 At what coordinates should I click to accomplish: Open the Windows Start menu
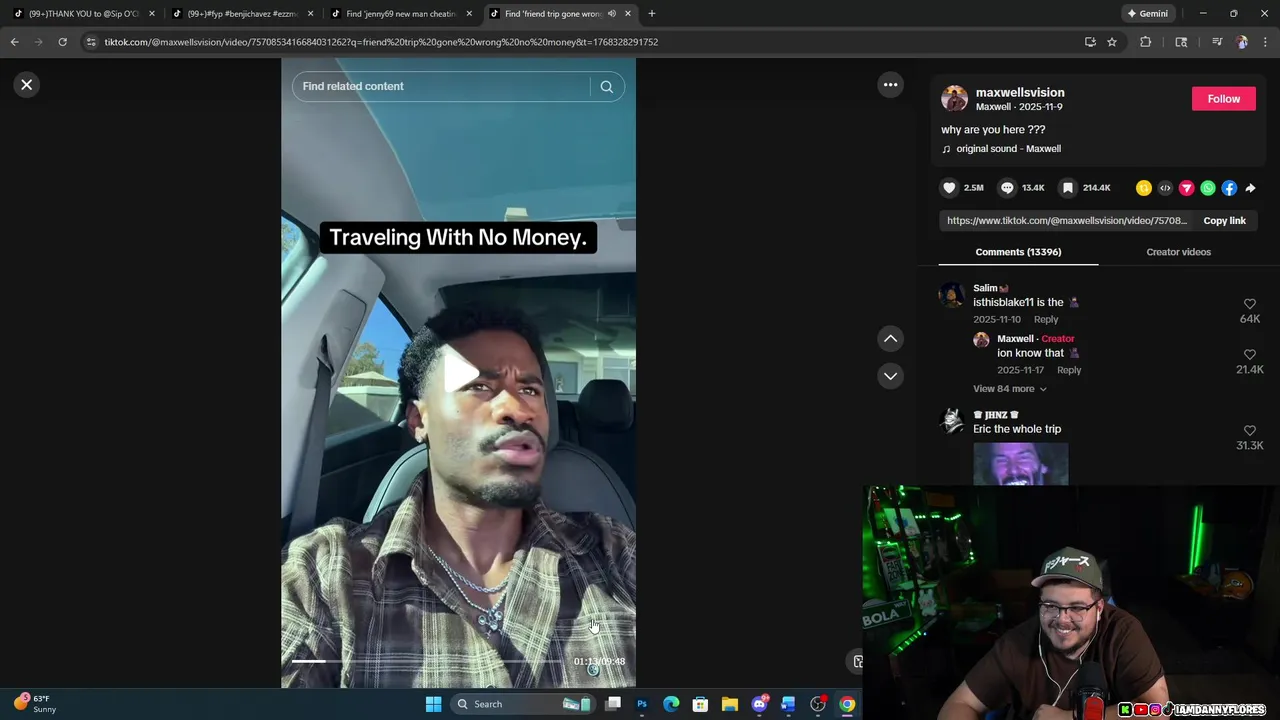click(x=433, y=704)
